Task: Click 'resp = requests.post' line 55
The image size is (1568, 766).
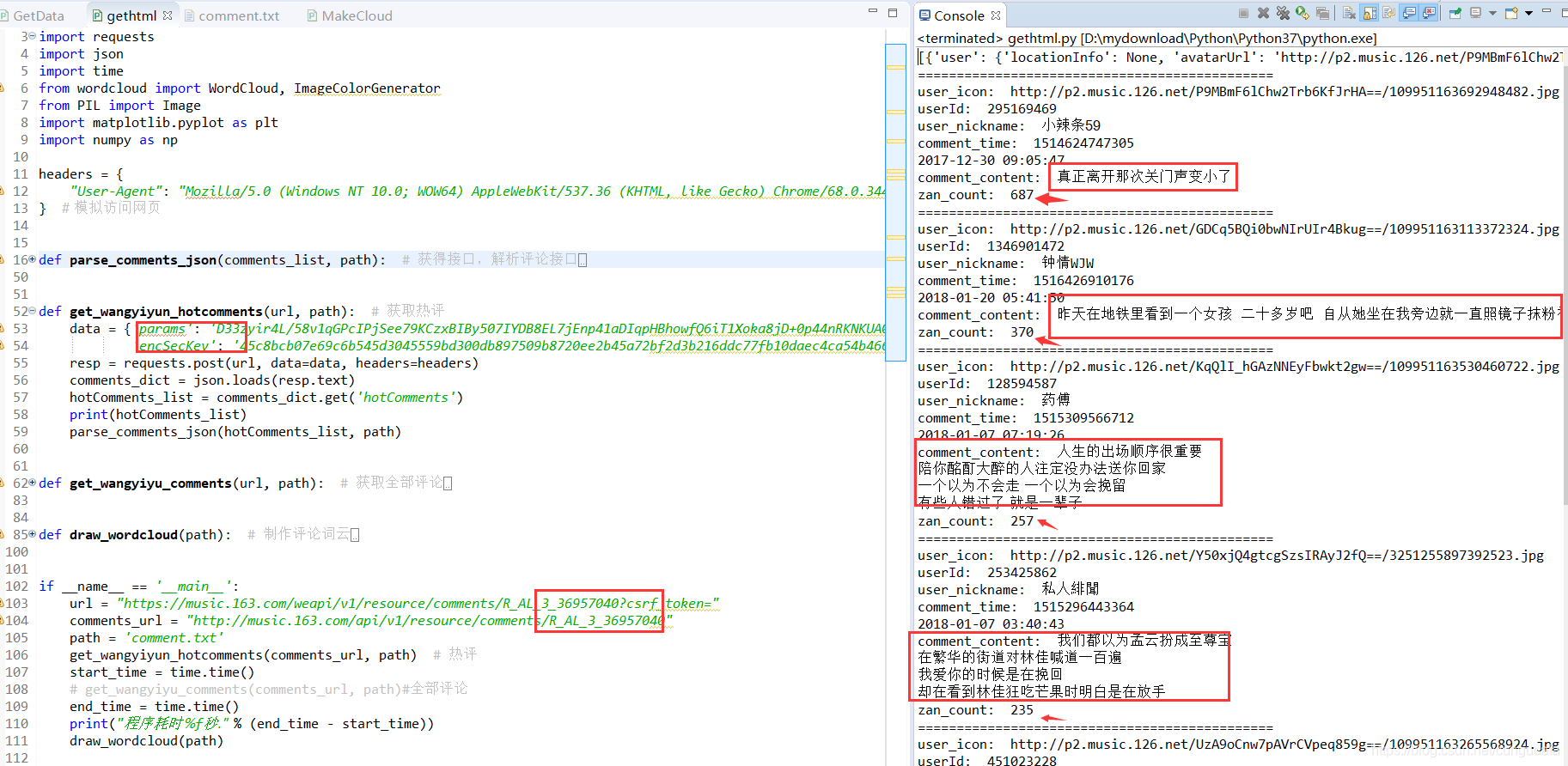Action: (274, 363)
